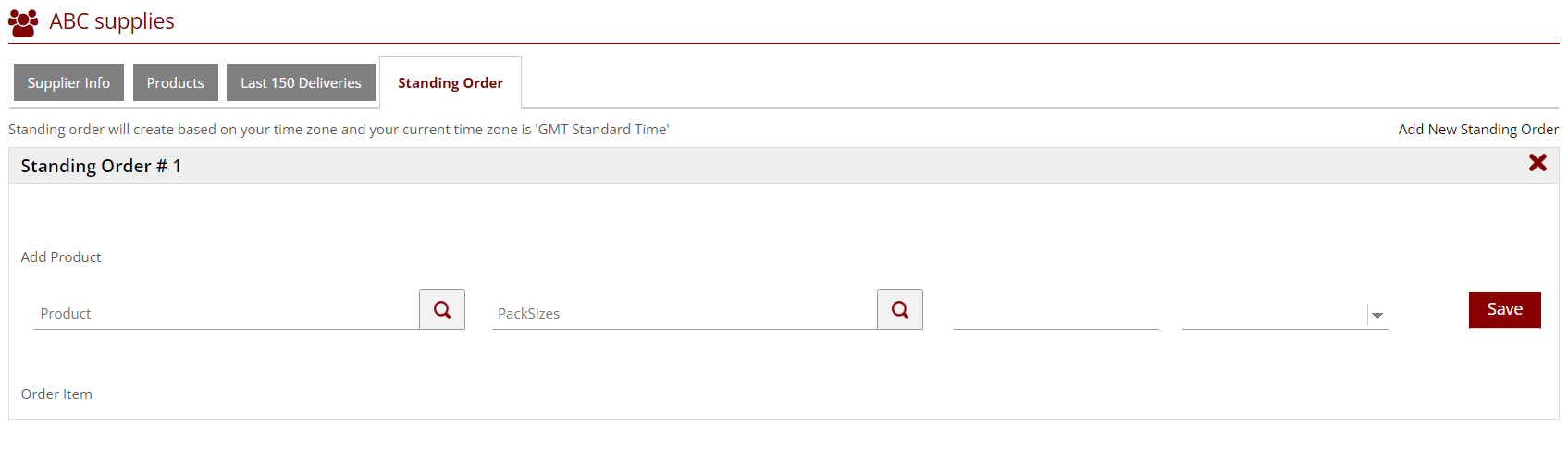Switch to the Products tab

(175, 82)
